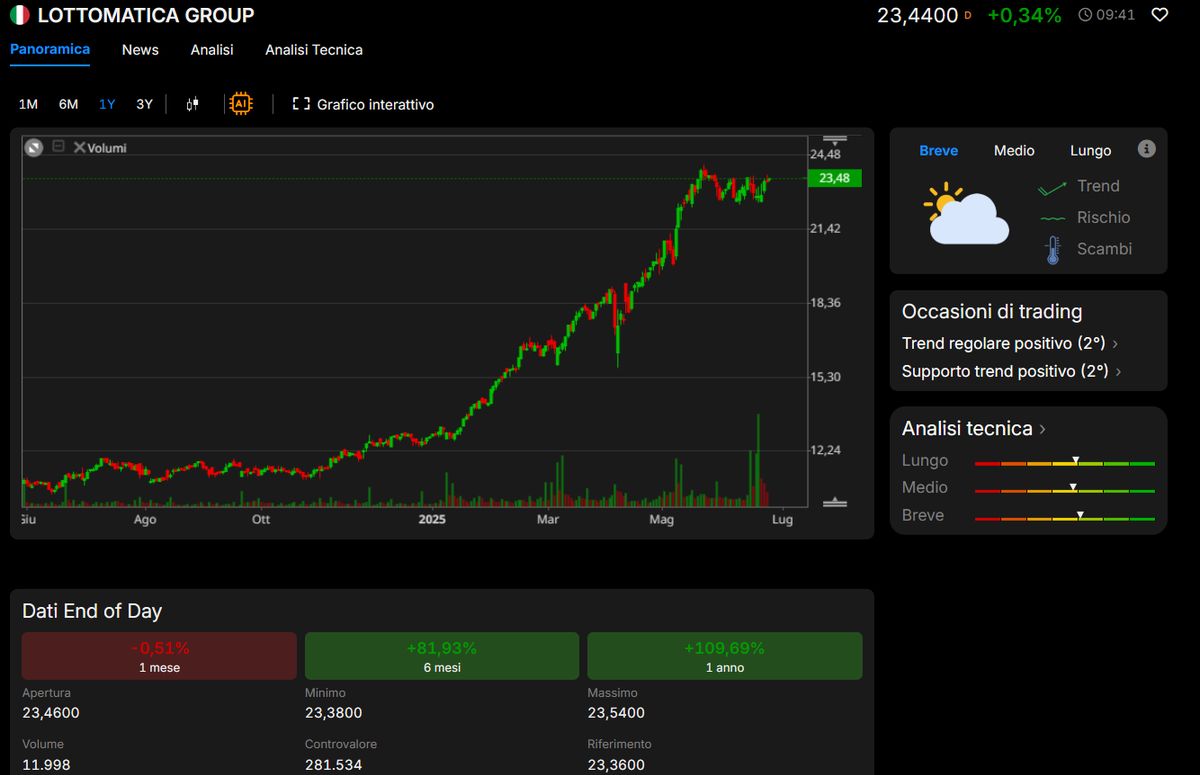The image size is (1200, 775).
Task: Switch to the Medio horizon tab
Action: [1014, 150]
